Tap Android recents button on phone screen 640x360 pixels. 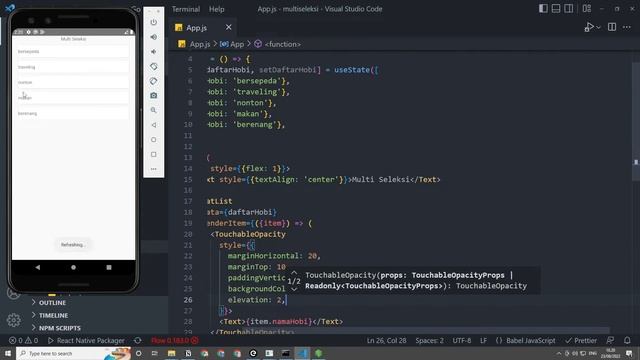click(109, 267)
